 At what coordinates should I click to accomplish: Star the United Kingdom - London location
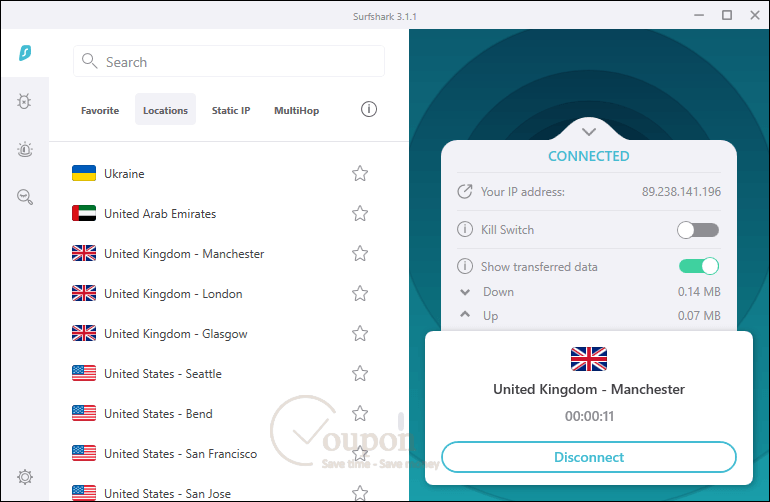(x=360, y=293)
